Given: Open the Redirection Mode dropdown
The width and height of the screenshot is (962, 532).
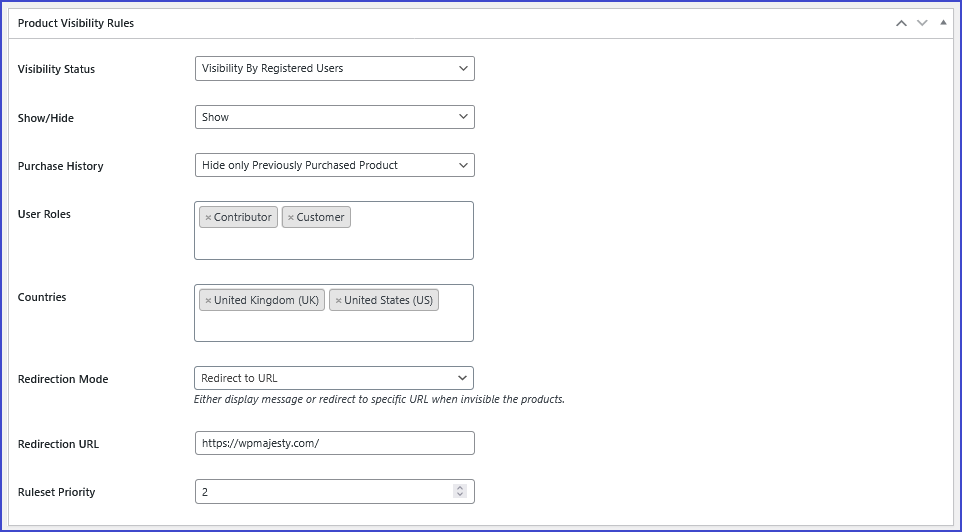Looking at the screenshot, I should 334,378.
